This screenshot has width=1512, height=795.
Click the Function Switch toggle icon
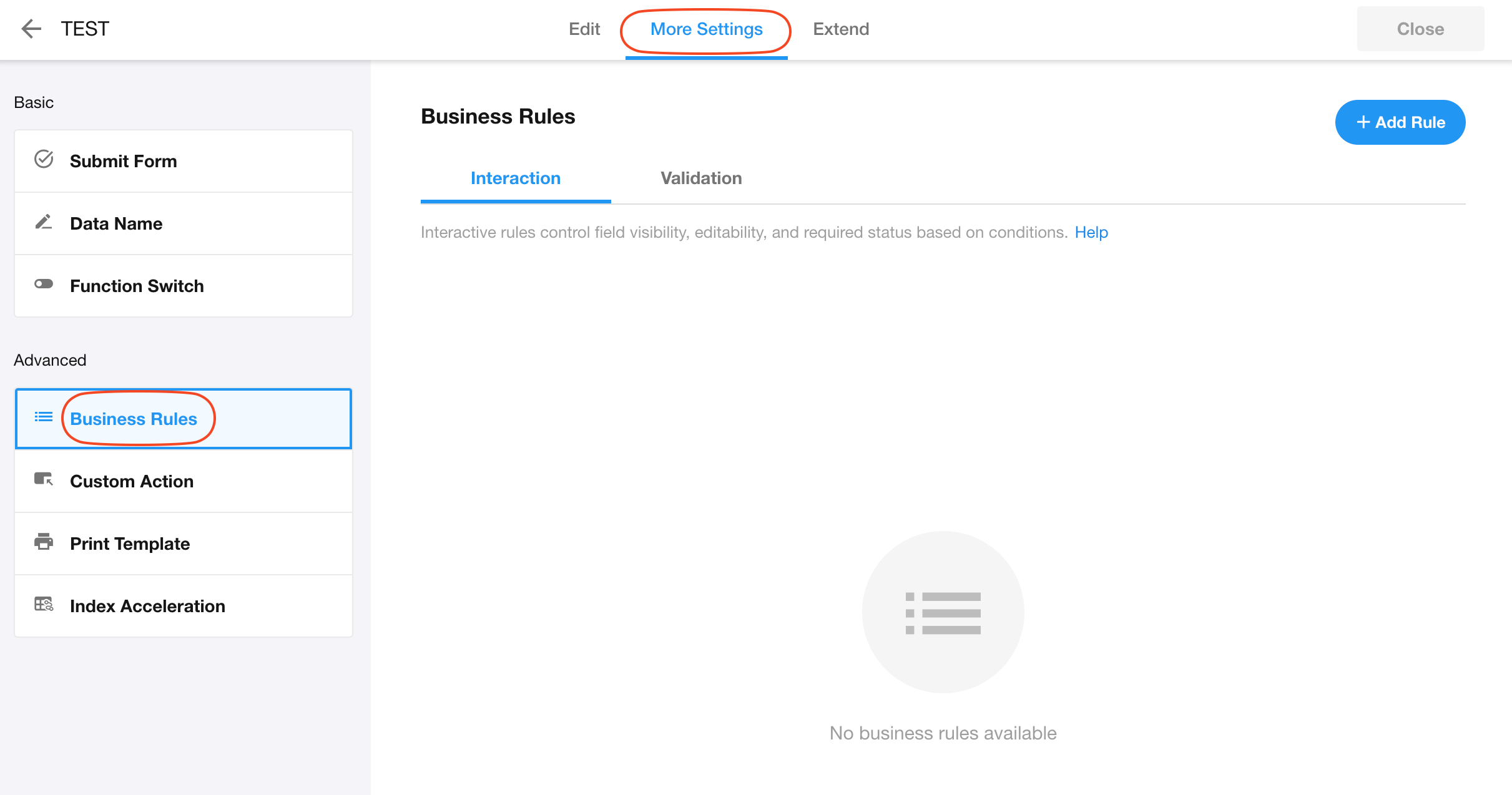pos(44,285)
